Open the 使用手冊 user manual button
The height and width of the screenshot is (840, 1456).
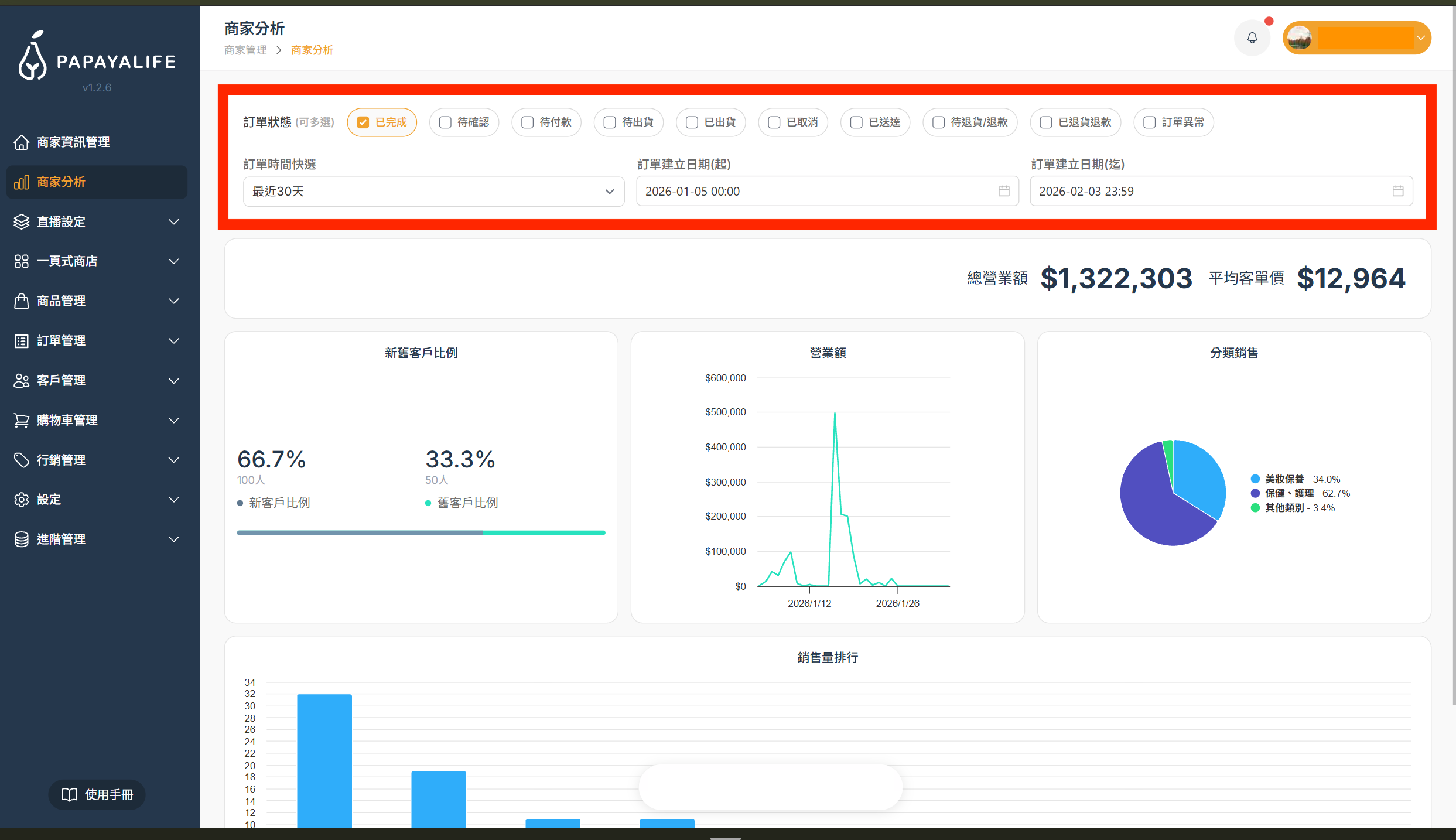[x=97, y=795]
